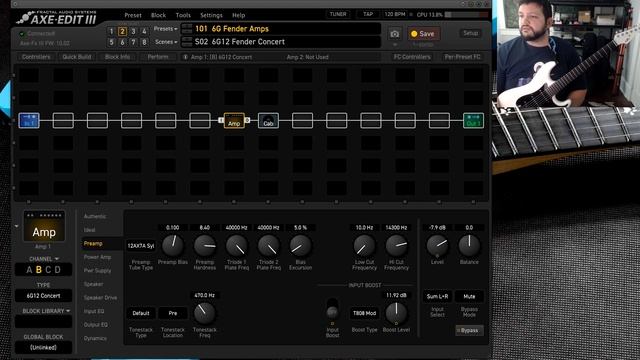Switch to the Speaker Drive page
This screenshot has width=640, height=360.
click(x=100, y=298)
